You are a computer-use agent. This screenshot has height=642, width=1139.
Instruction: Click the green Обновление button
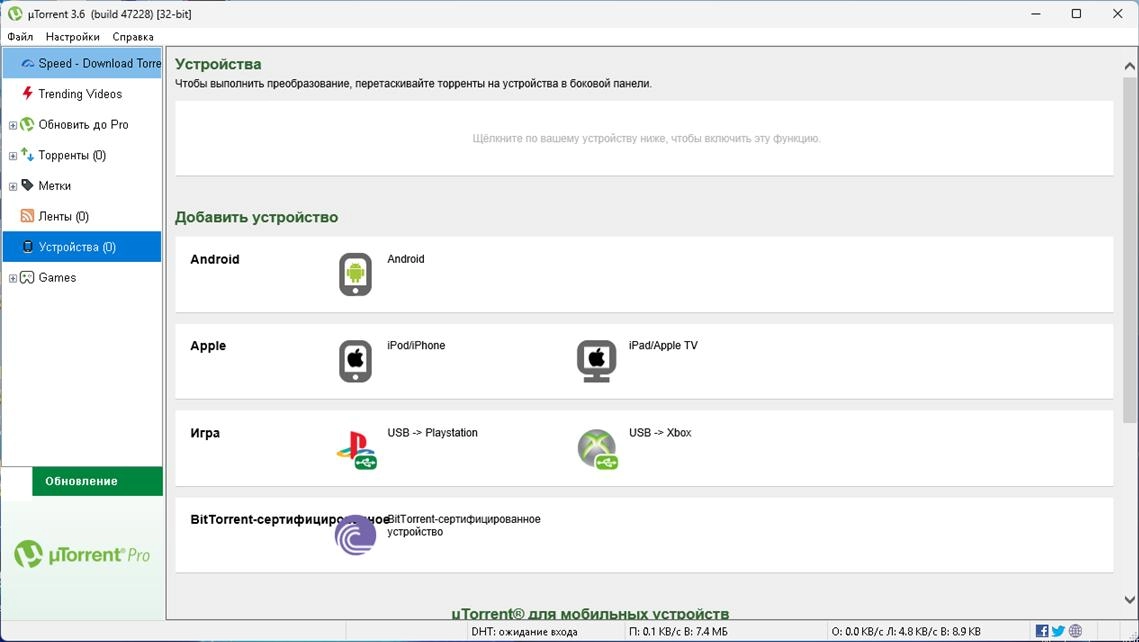pos(97,481)
